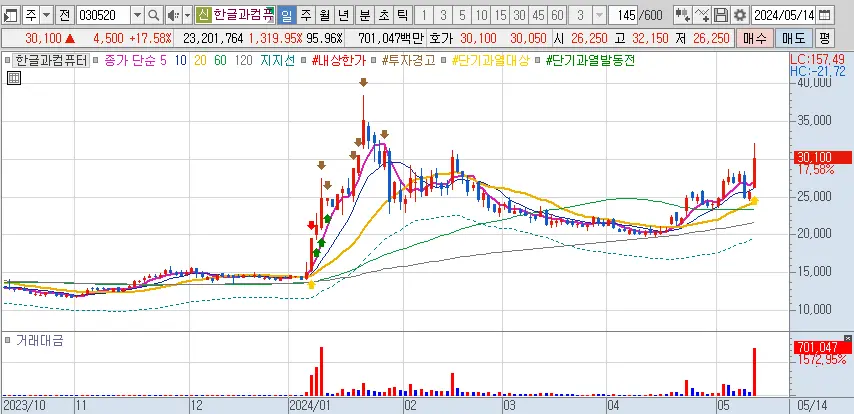Viewport: 854px width, 414px height.
Task: Open chart settings gear icon
Action: tap(739, 15)
